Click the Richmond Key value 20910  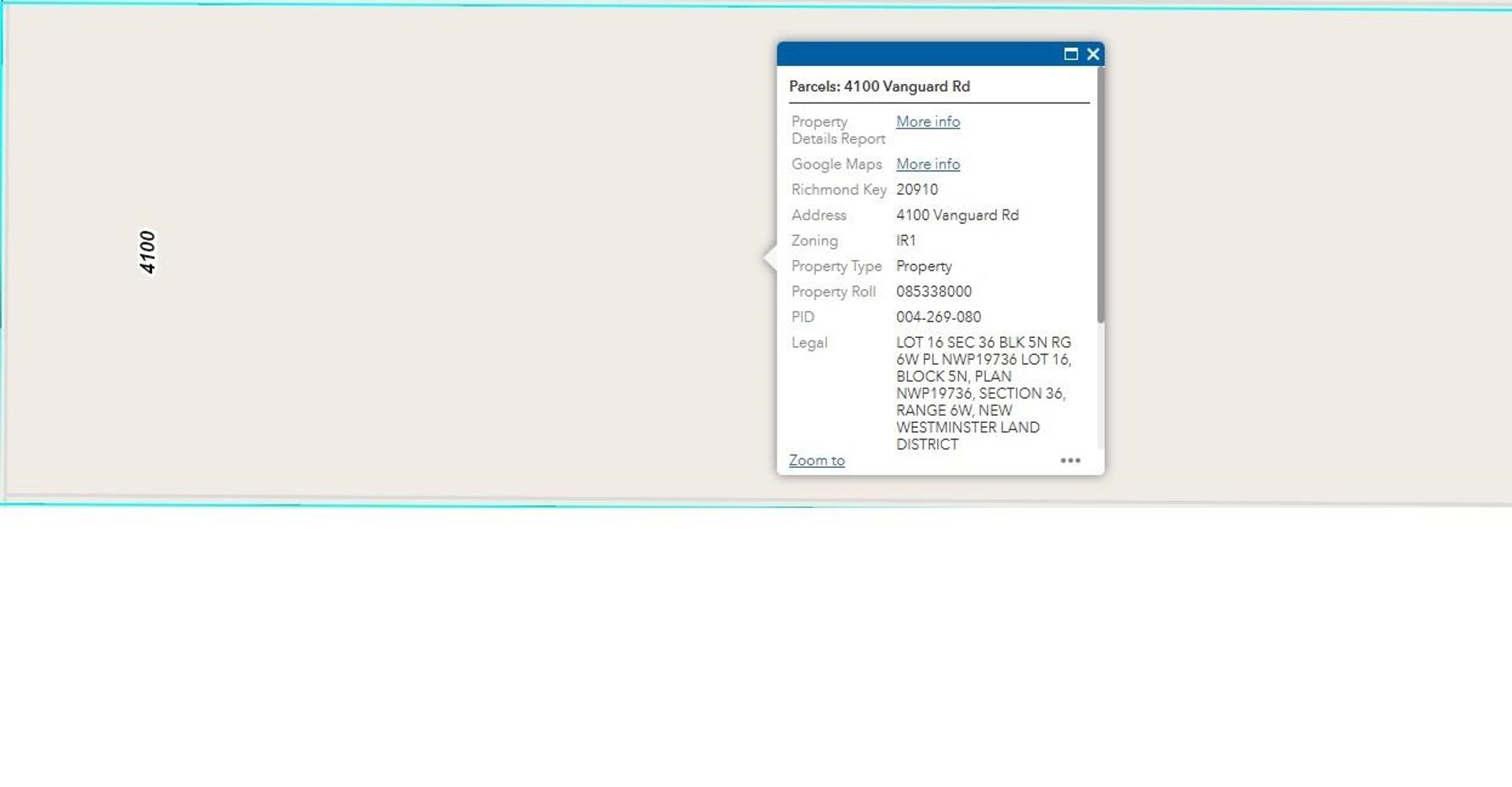917,190
